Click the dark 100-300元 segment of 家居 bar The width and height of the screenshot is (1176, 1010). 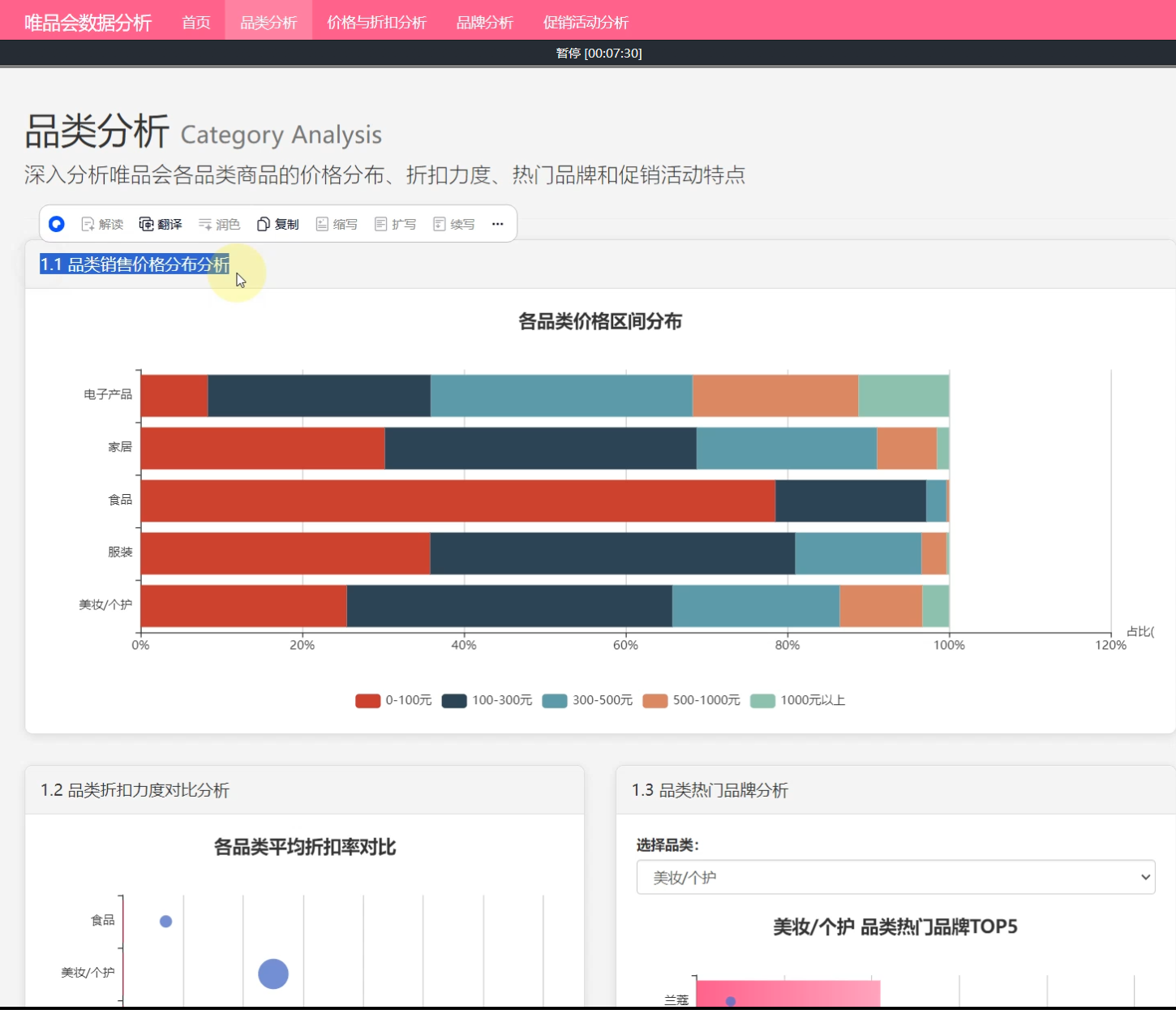point(540,449)
